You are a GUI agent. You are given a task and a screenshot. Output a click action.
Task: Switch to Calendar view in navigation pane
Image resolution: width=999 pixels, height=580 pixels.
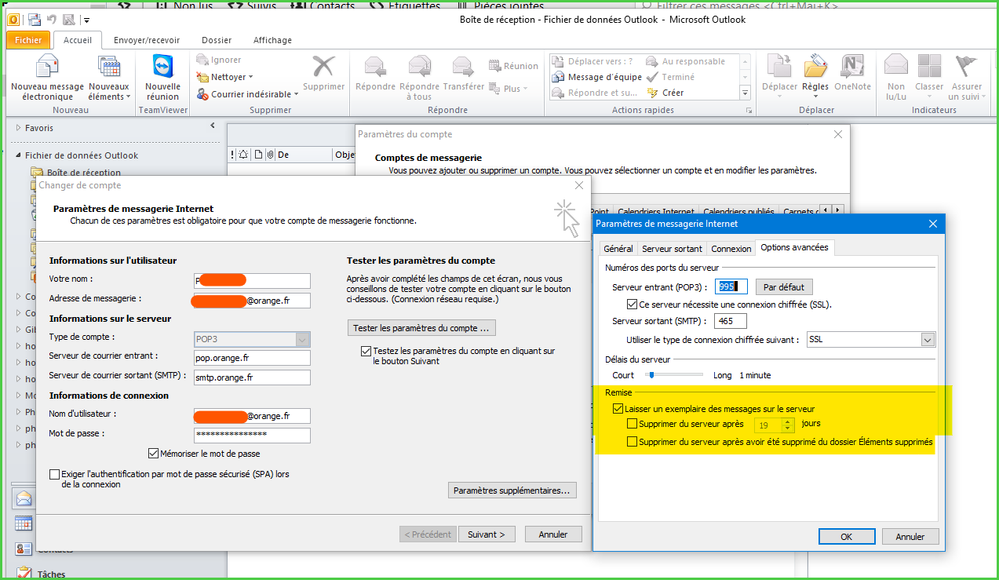[24, 524]
